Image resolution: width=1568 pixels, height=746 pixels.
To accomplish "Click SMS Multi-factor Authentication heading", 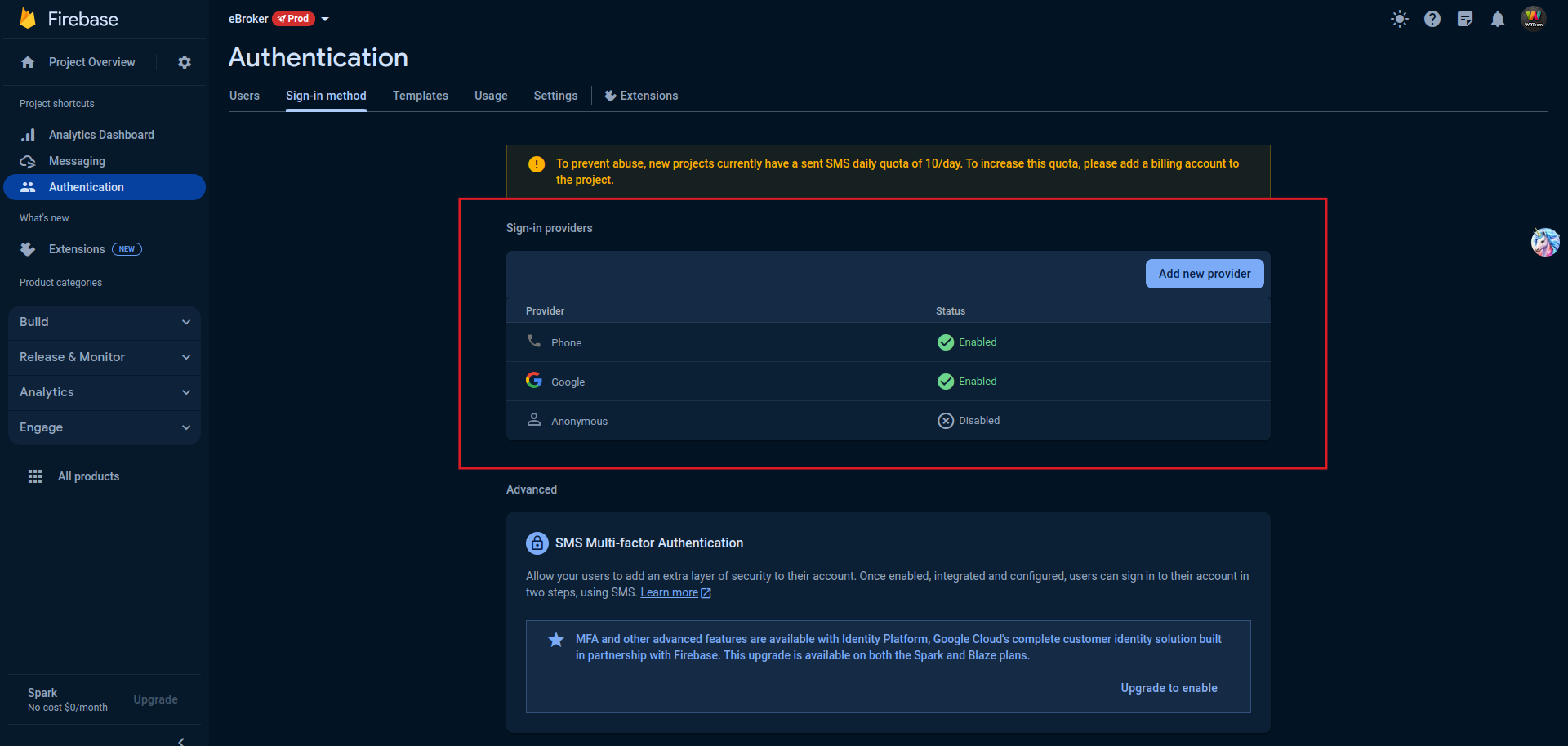I will click(x=649, y=543).
